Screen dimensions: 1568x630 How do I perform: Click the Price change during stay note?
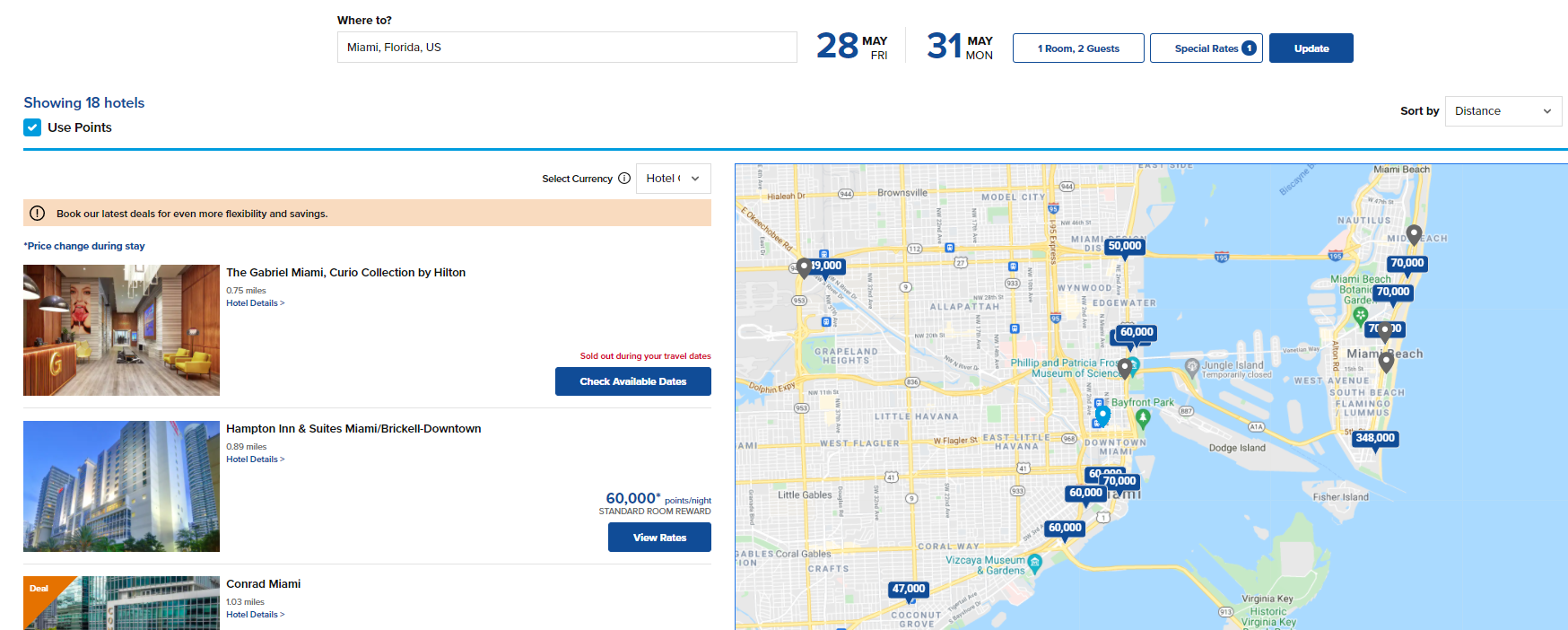84,246
